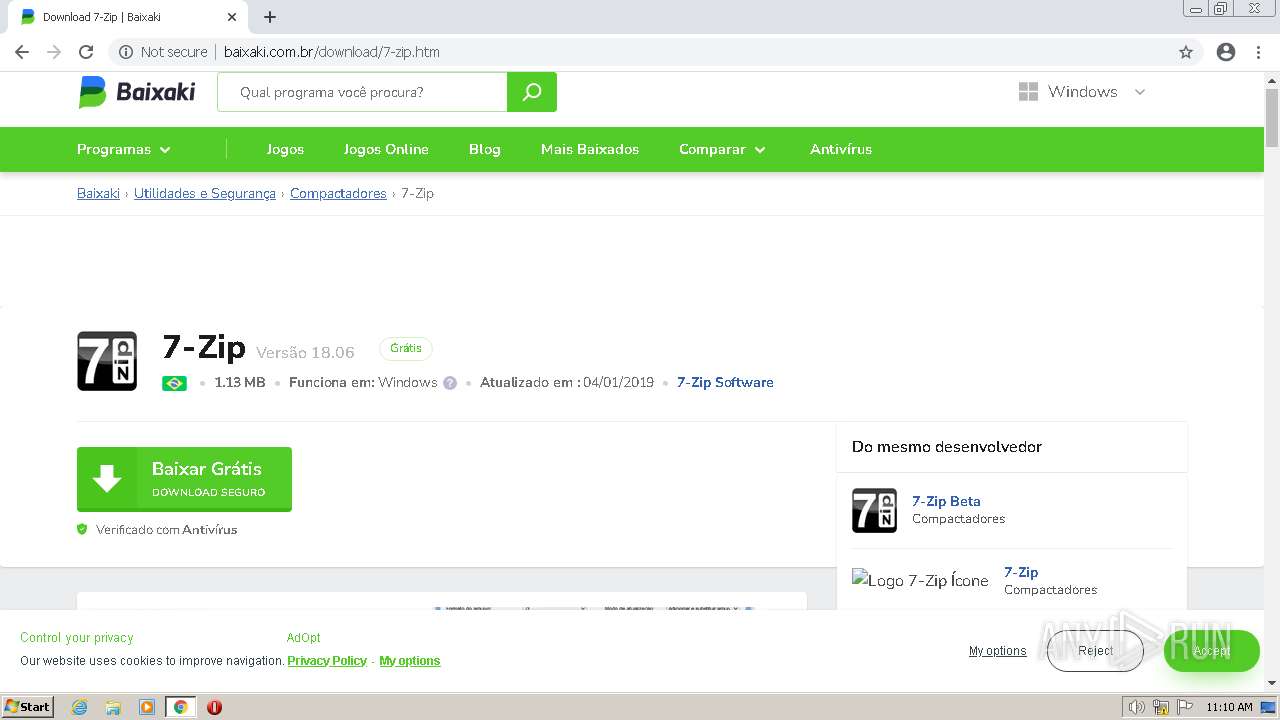Image resolution: width=1280 pixels, height=720 pixels.
Task: Click the address bar URL
Action: [x=331, y=52]
